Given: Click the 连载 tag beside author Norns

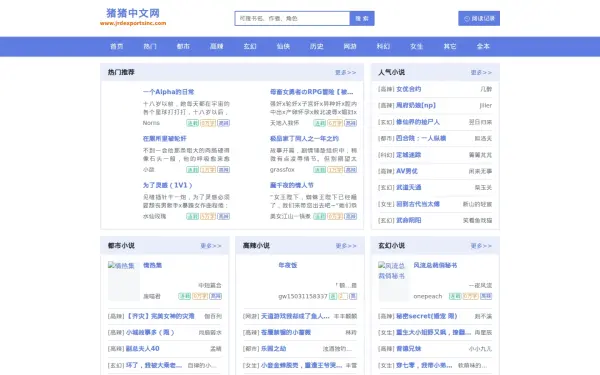Looking at the screenshot, I should [192, 123].
